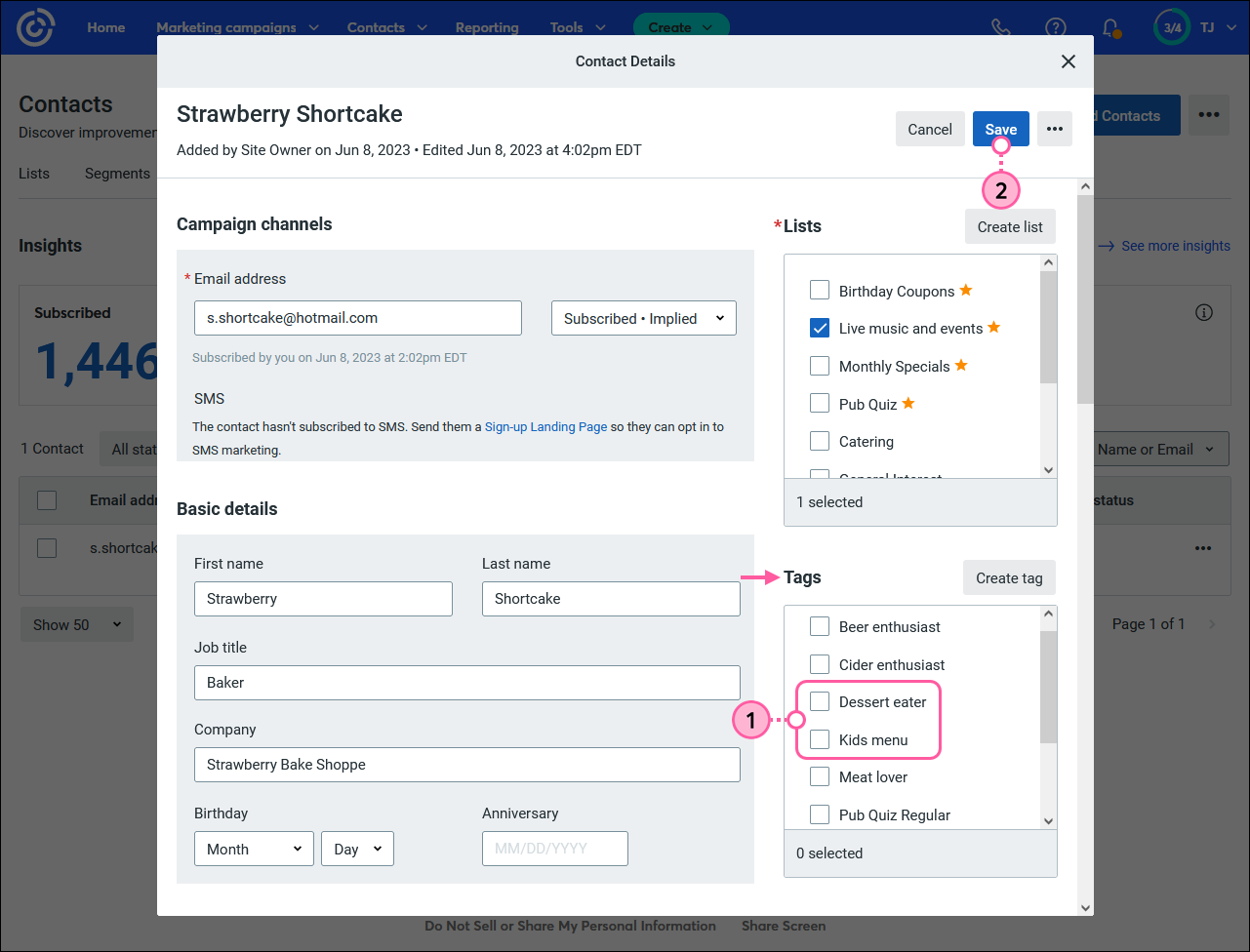This screenshot has height=952, width=1250.
Task: Check the Beer enthusiast tag
Action: [x=819, y=625]
